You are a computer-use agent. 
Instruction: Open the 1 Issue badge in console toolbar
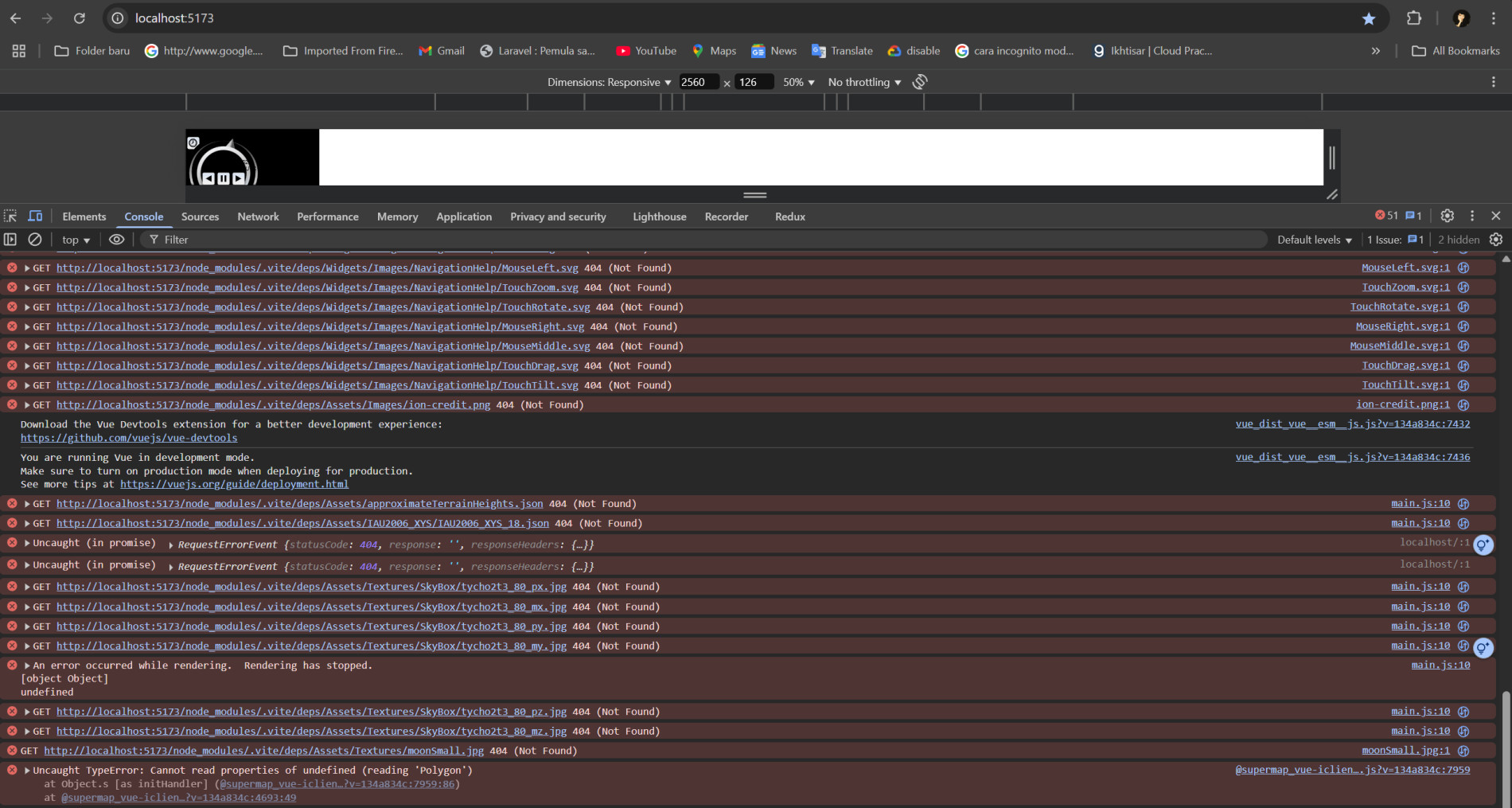[x=1396, y=240]
